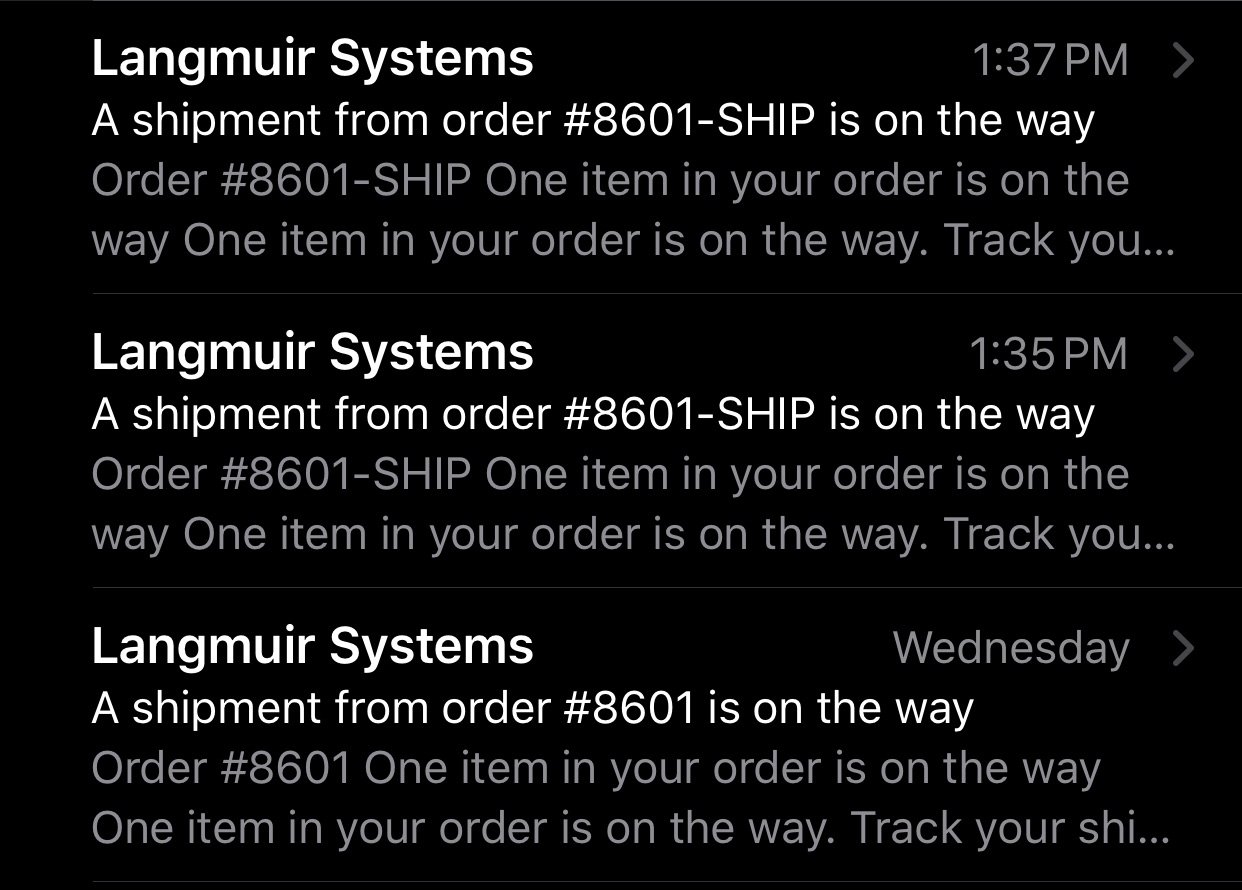1242x890 pixels.
Task: Click the 1:37 PM timestamp
Action: [1050, 61]
